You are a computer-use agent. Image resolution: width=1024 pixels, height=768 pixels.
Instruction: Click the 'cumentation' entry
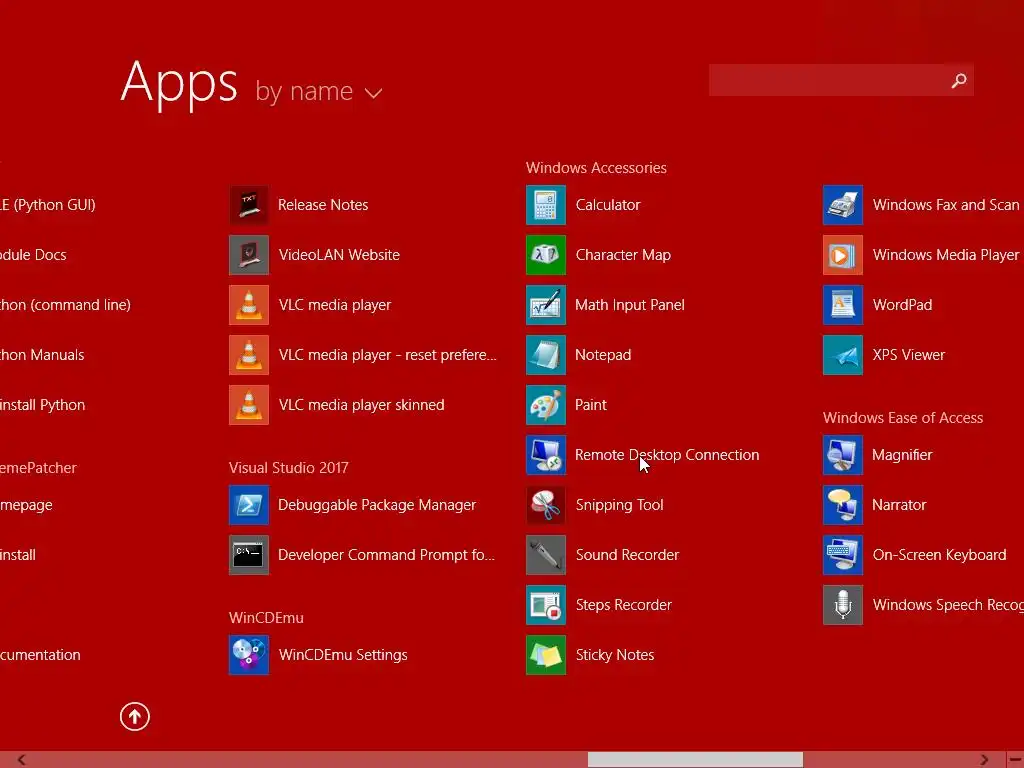pyautogui.click(x=40, y=655)
